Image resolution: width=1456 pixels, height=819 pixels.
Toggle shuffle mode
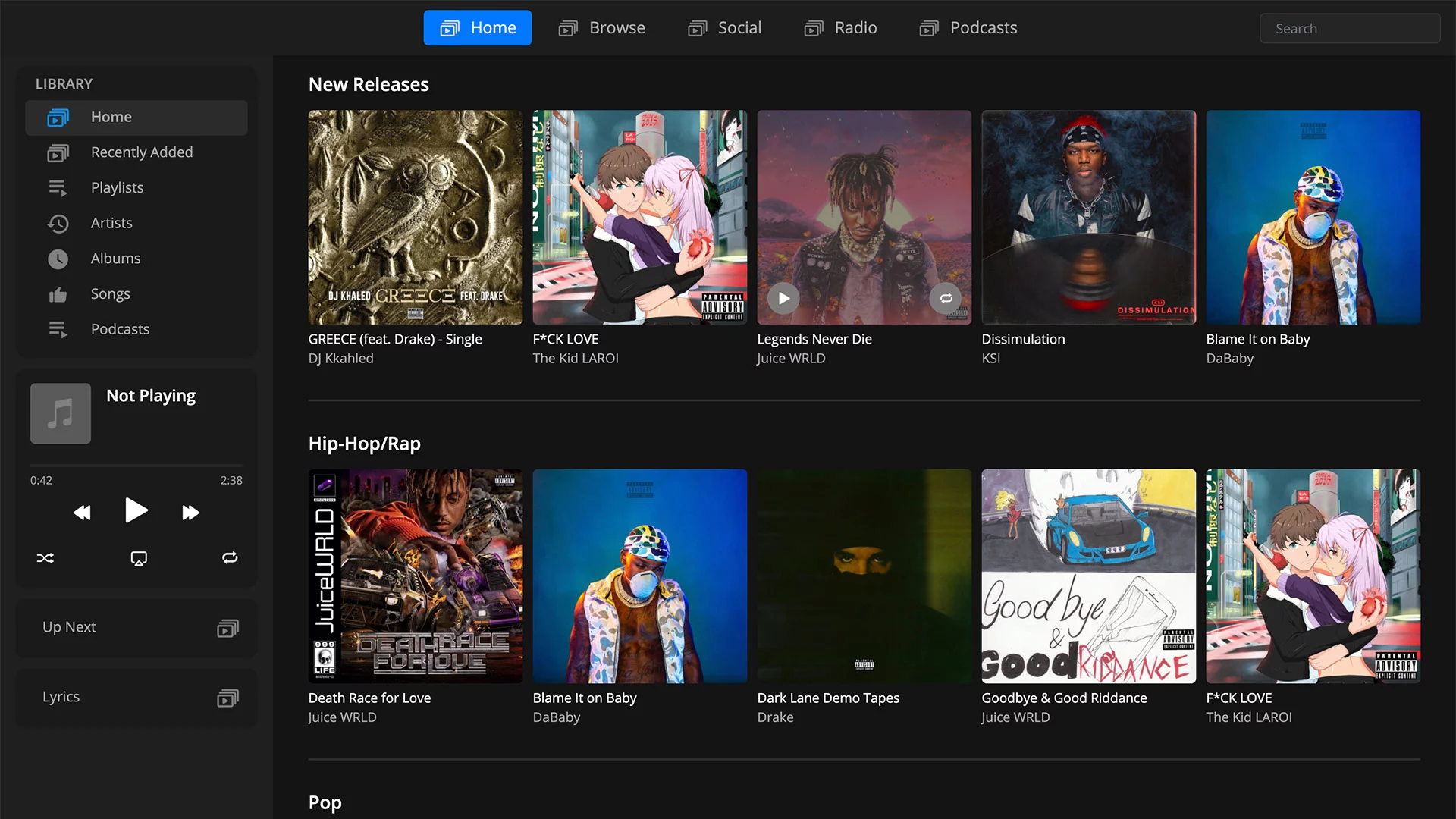click(x=45, y=559)
